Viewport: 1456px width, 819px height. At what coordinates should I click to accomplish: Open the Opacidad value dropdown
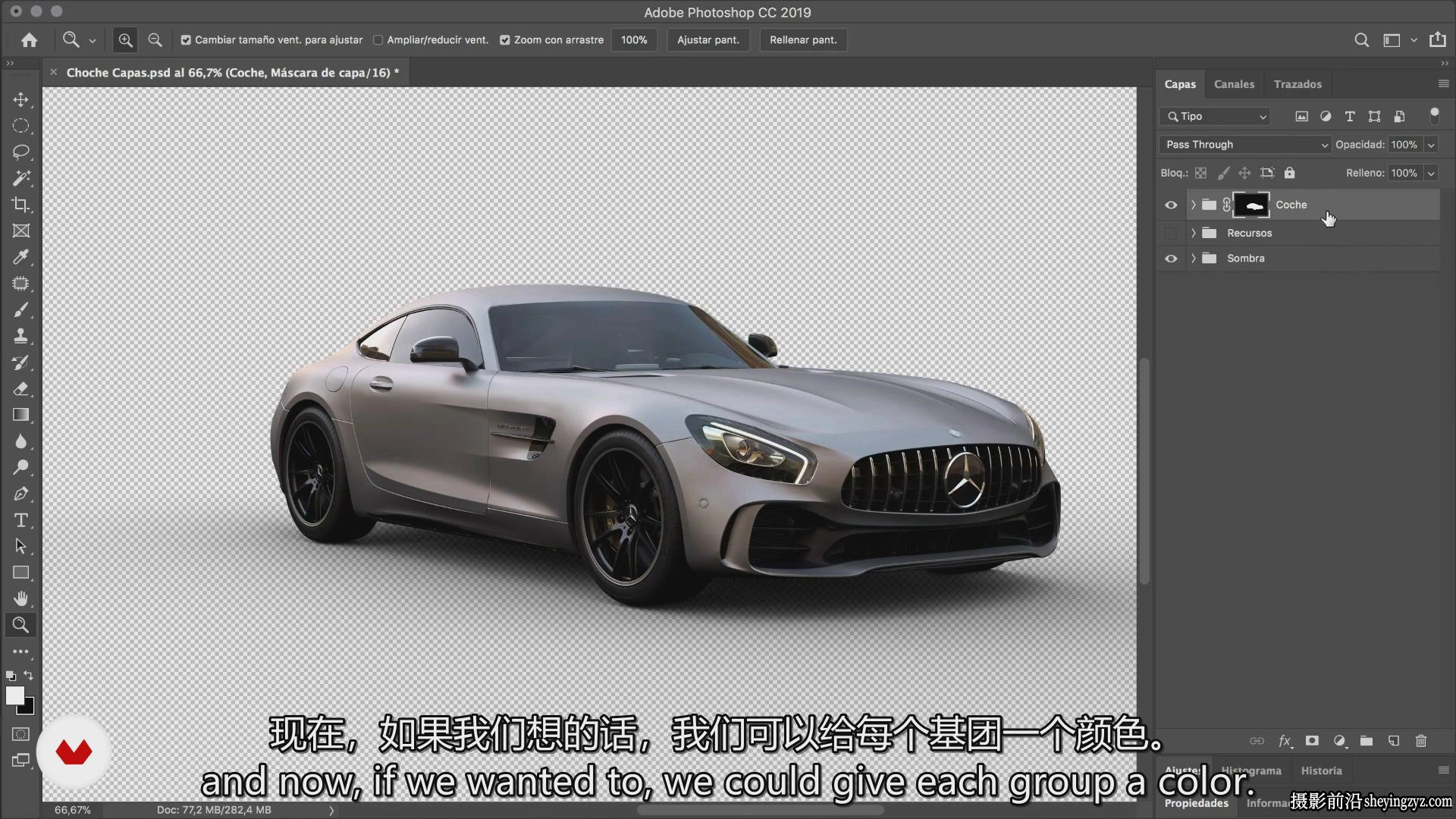click(x=1431, y=145)
